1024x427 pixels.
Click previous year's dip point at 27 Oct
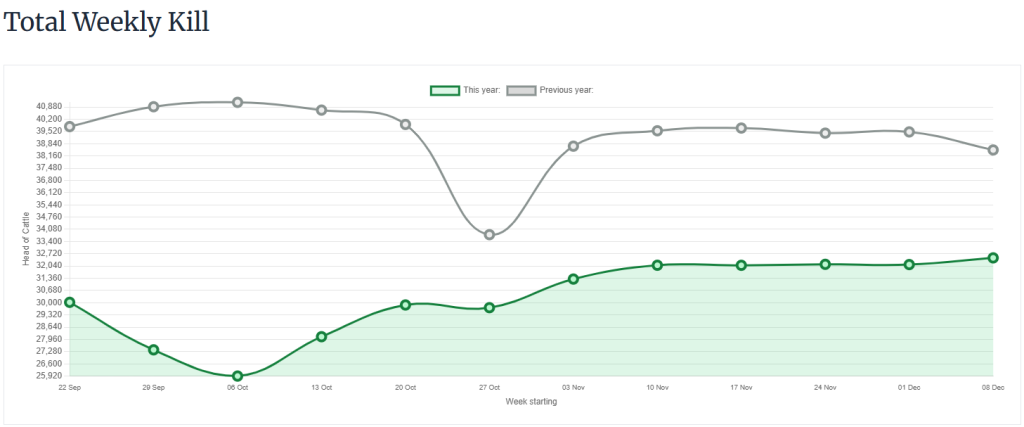[x=489, y=235]
